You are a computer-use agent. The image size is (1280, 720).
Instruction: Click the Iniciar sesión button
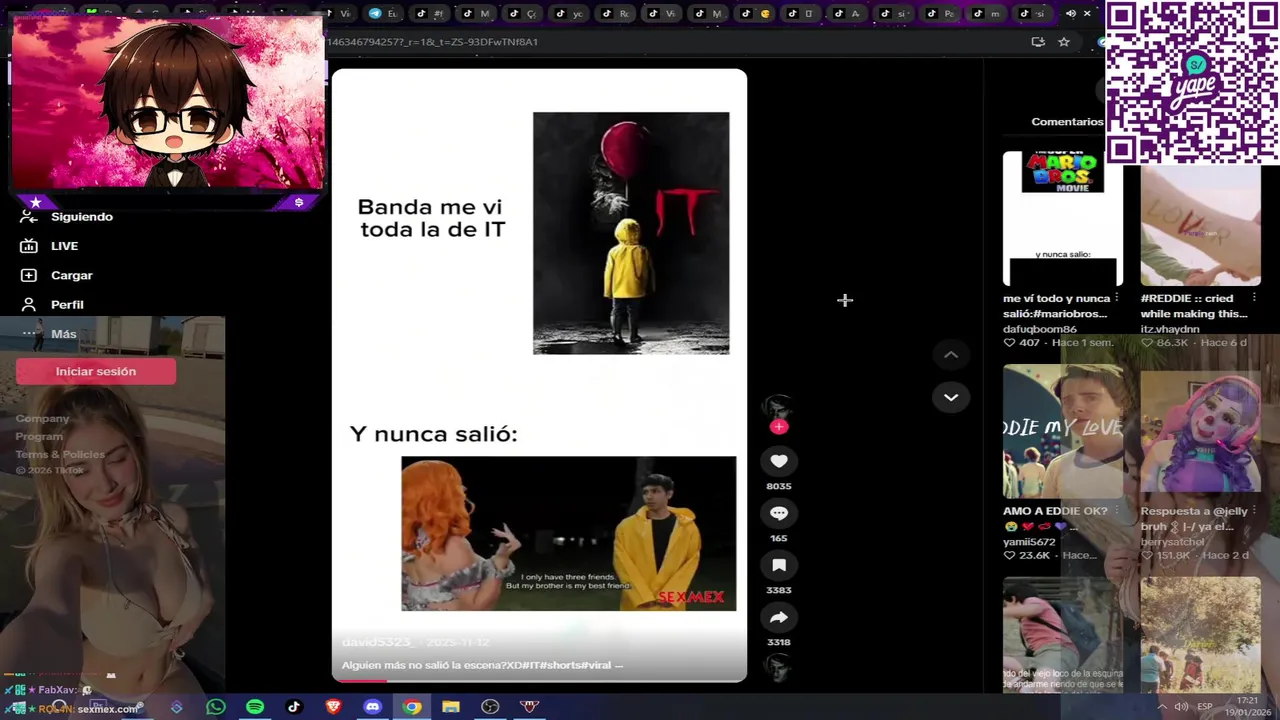click(x=96, y=371)
